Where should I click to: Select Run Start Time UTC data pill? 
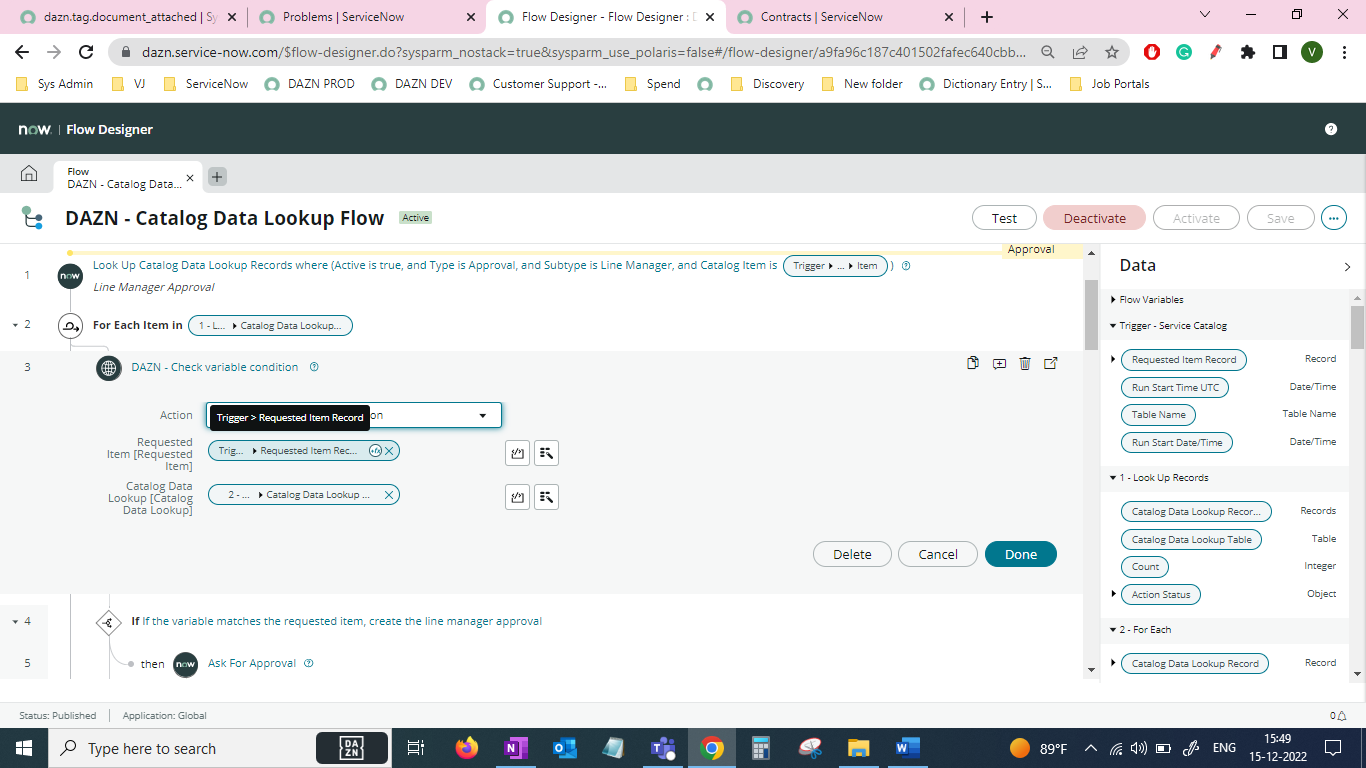[1175, 387]
